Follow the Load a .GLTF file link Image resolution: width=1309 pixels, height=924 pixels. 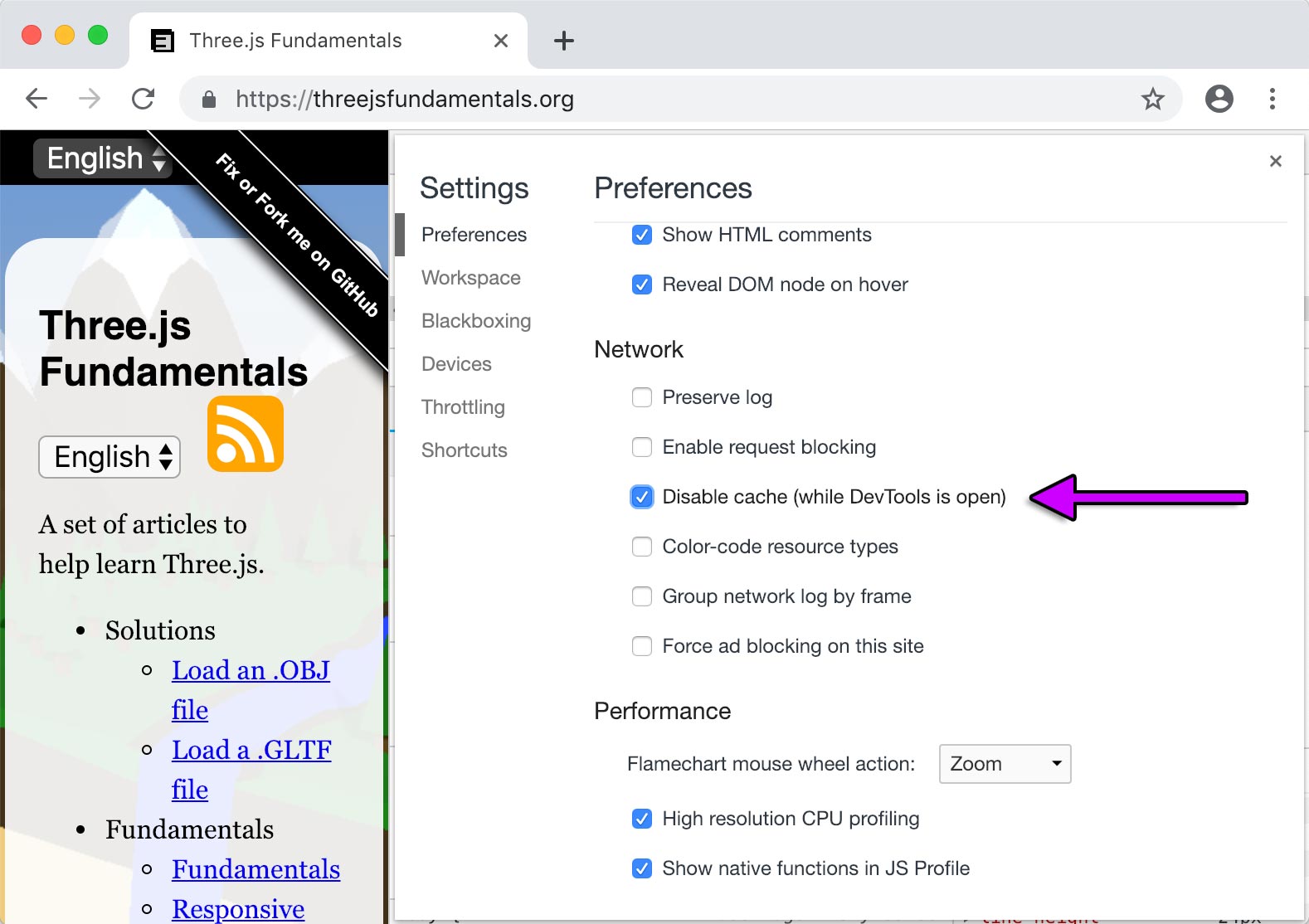pyautogui.click(x=251, y=751)
